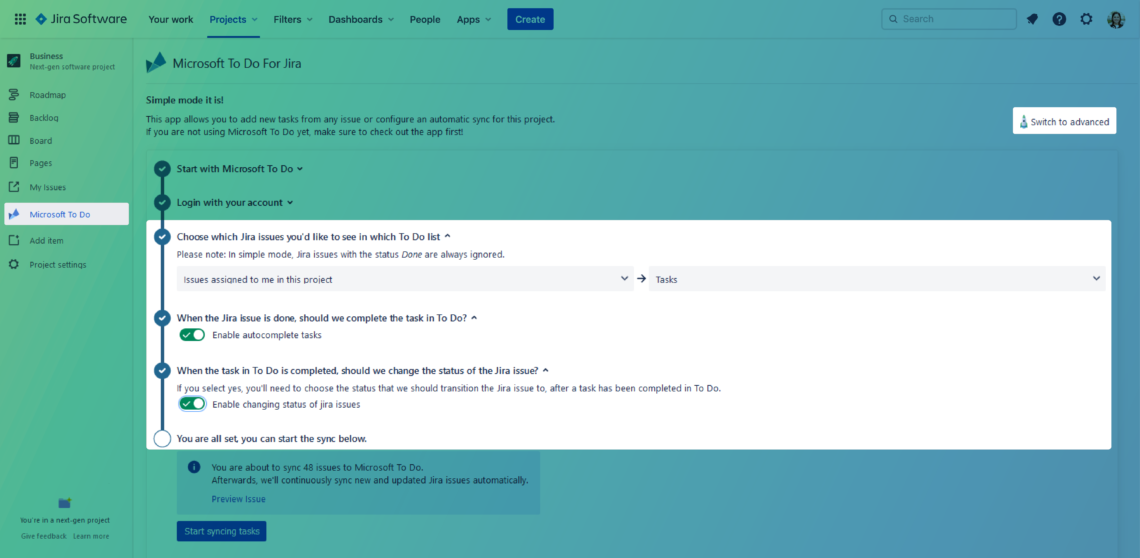
Task: Click Switch to advanced button
Action: [x=1064, y=121]
